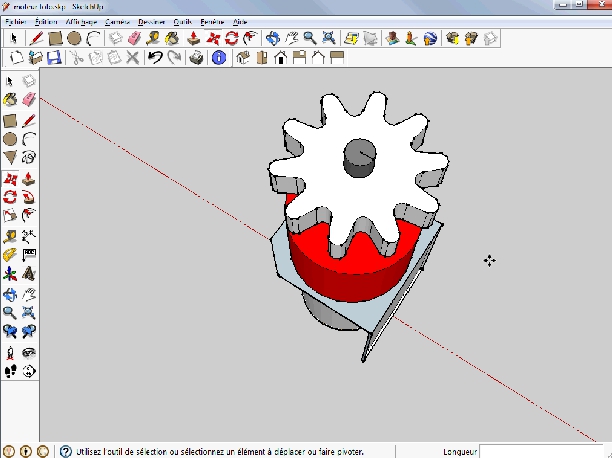Click the Google Earth globe icon
612x458 pixels.
click(x=430, y=38)
